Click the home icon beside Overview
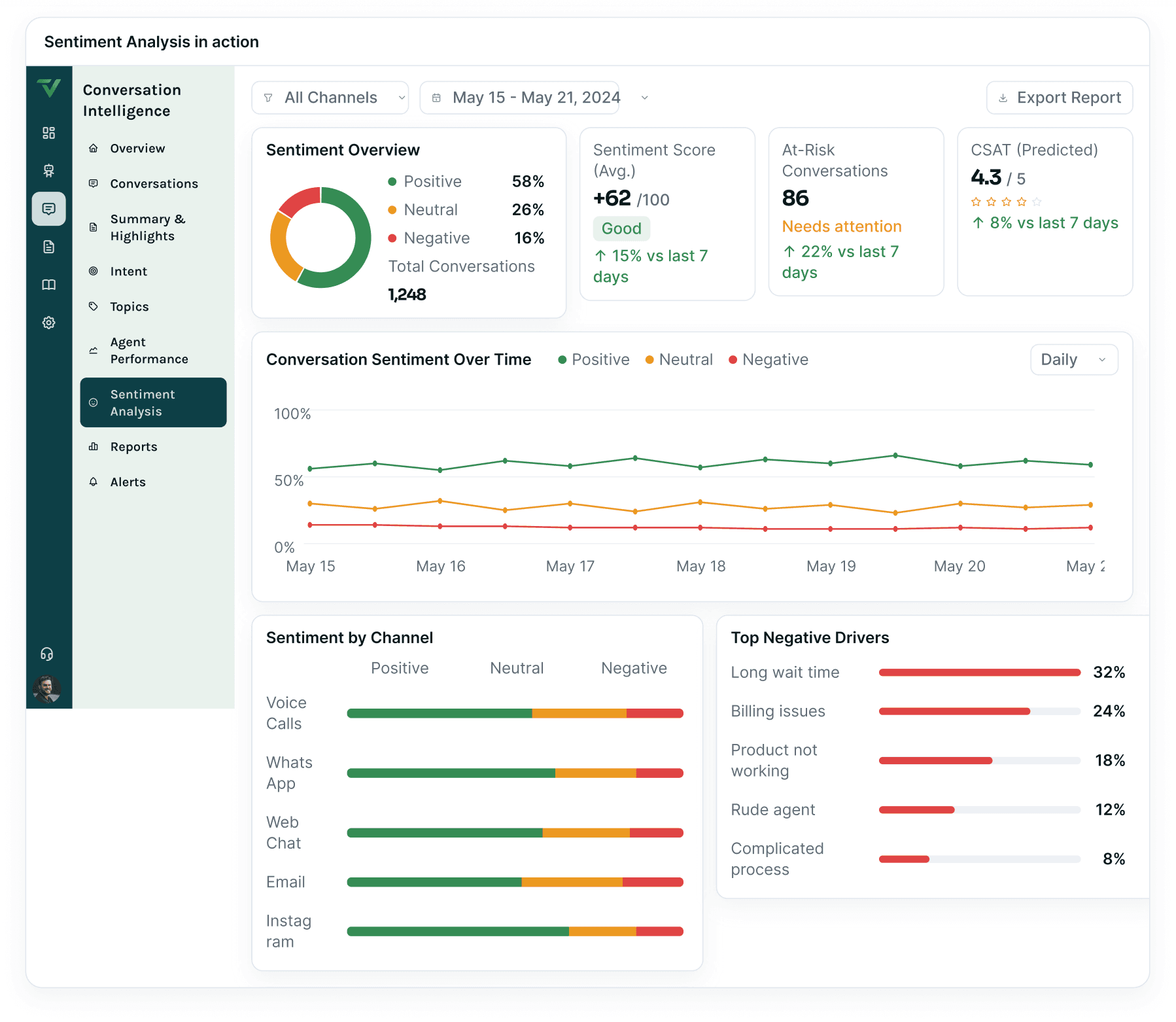The height and width of the screenshot is (1022, 1176). click(x=94, y=149)
